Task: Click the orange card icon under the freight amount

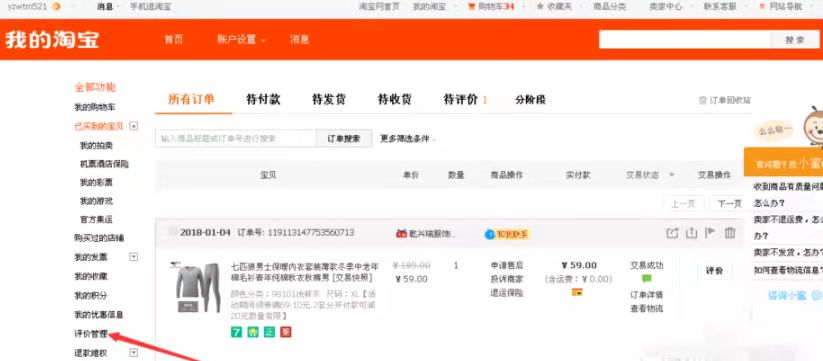Action: 577,292
